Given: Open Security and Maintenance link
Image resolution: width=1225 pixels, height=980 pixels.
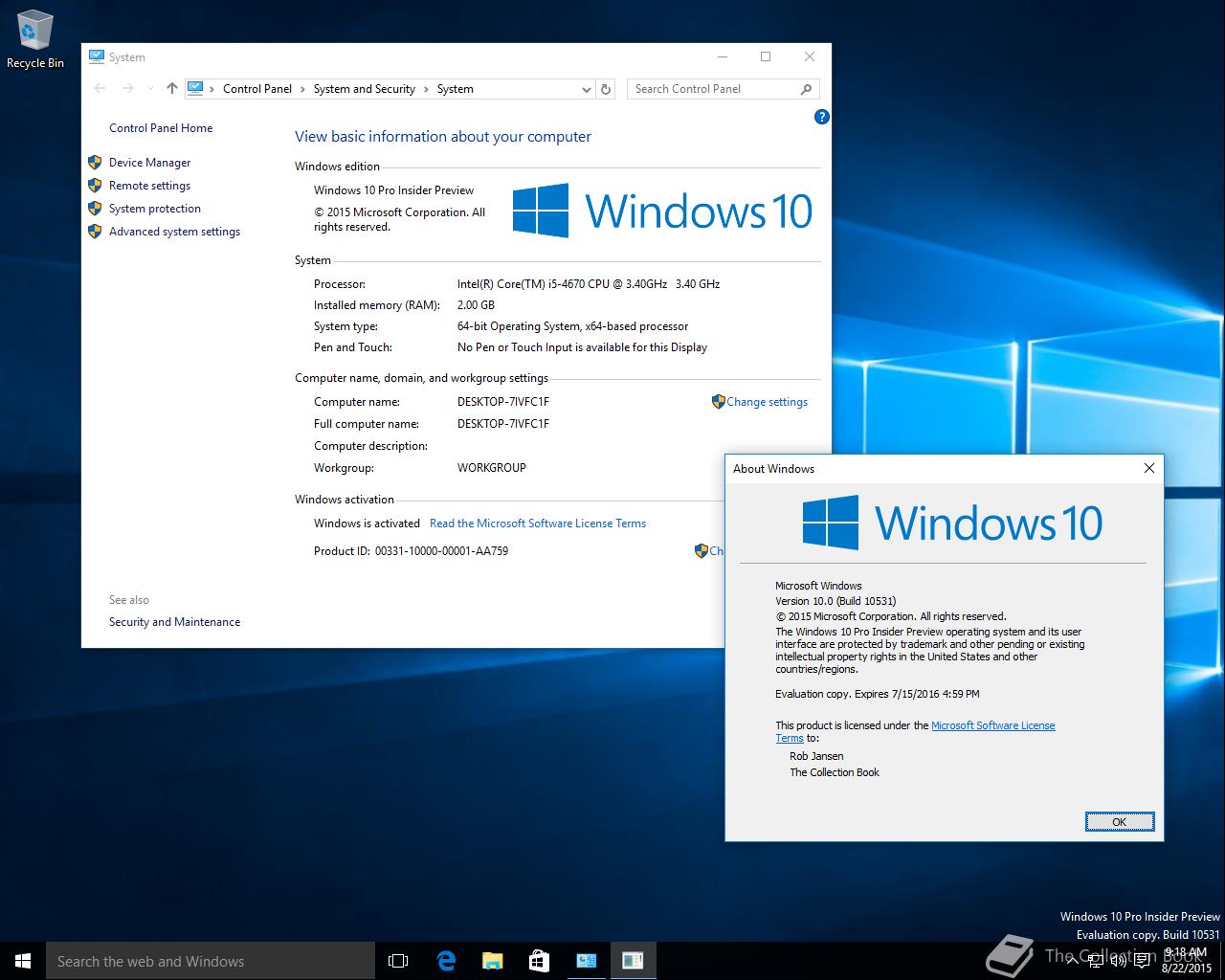Looking at the screenshot, I should [x=174, y=622].
